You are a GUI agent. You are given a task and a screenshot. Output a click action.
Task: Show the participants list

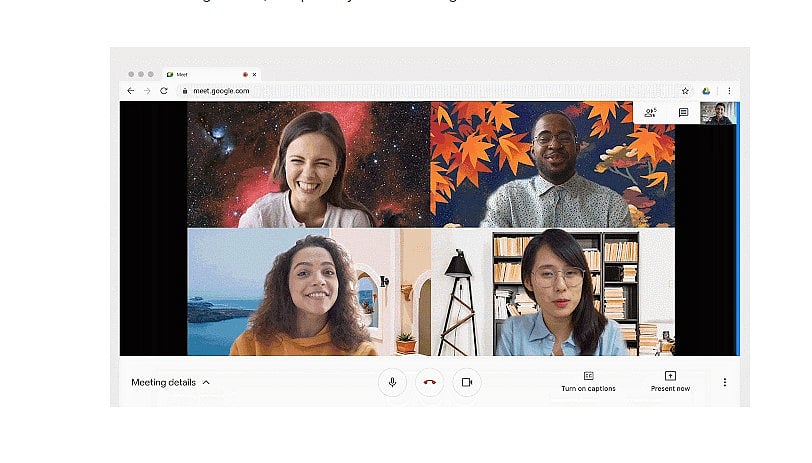(x=650, y=112)
